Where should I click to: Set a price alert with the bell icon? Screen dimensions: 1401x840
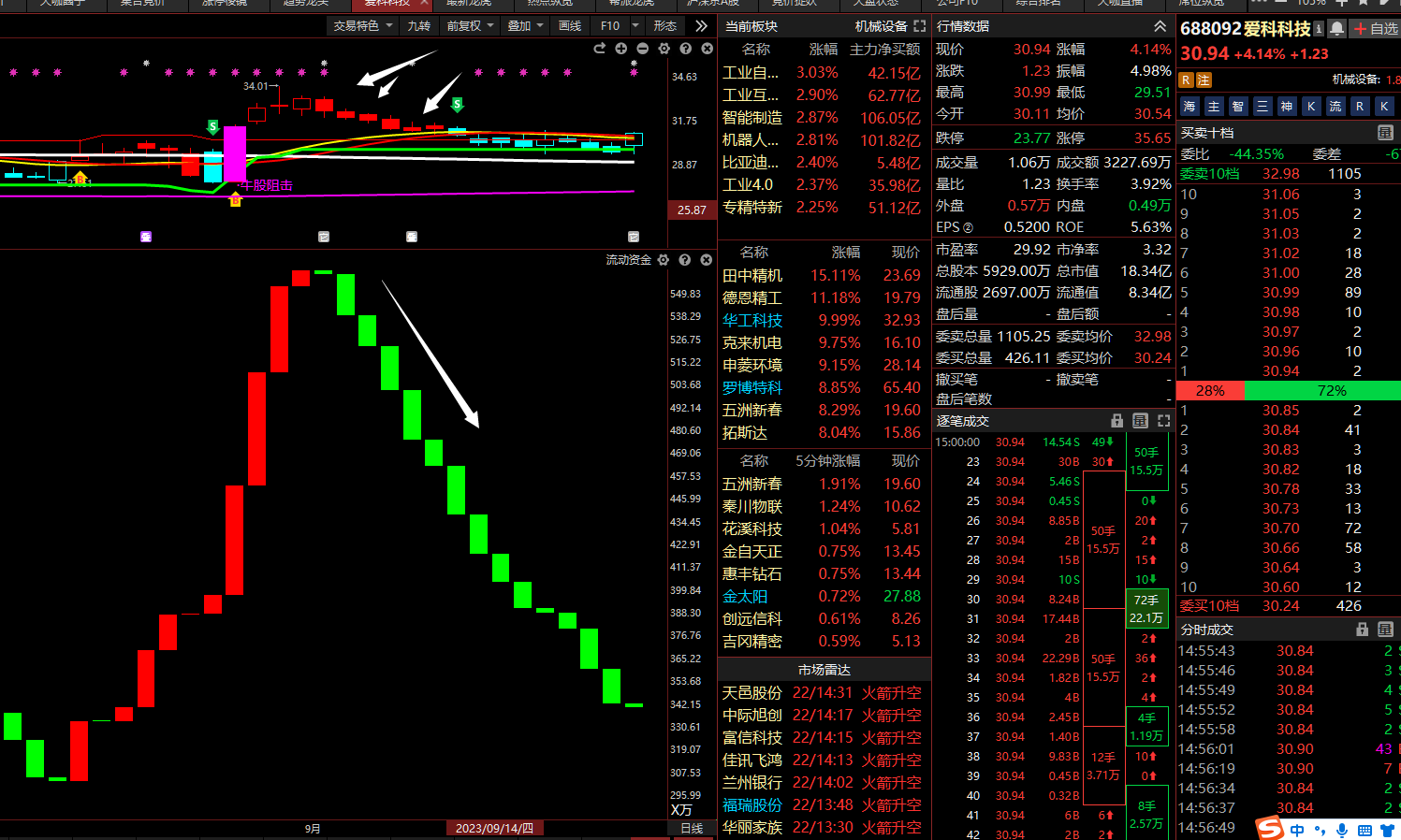[x=1337, y=29]
